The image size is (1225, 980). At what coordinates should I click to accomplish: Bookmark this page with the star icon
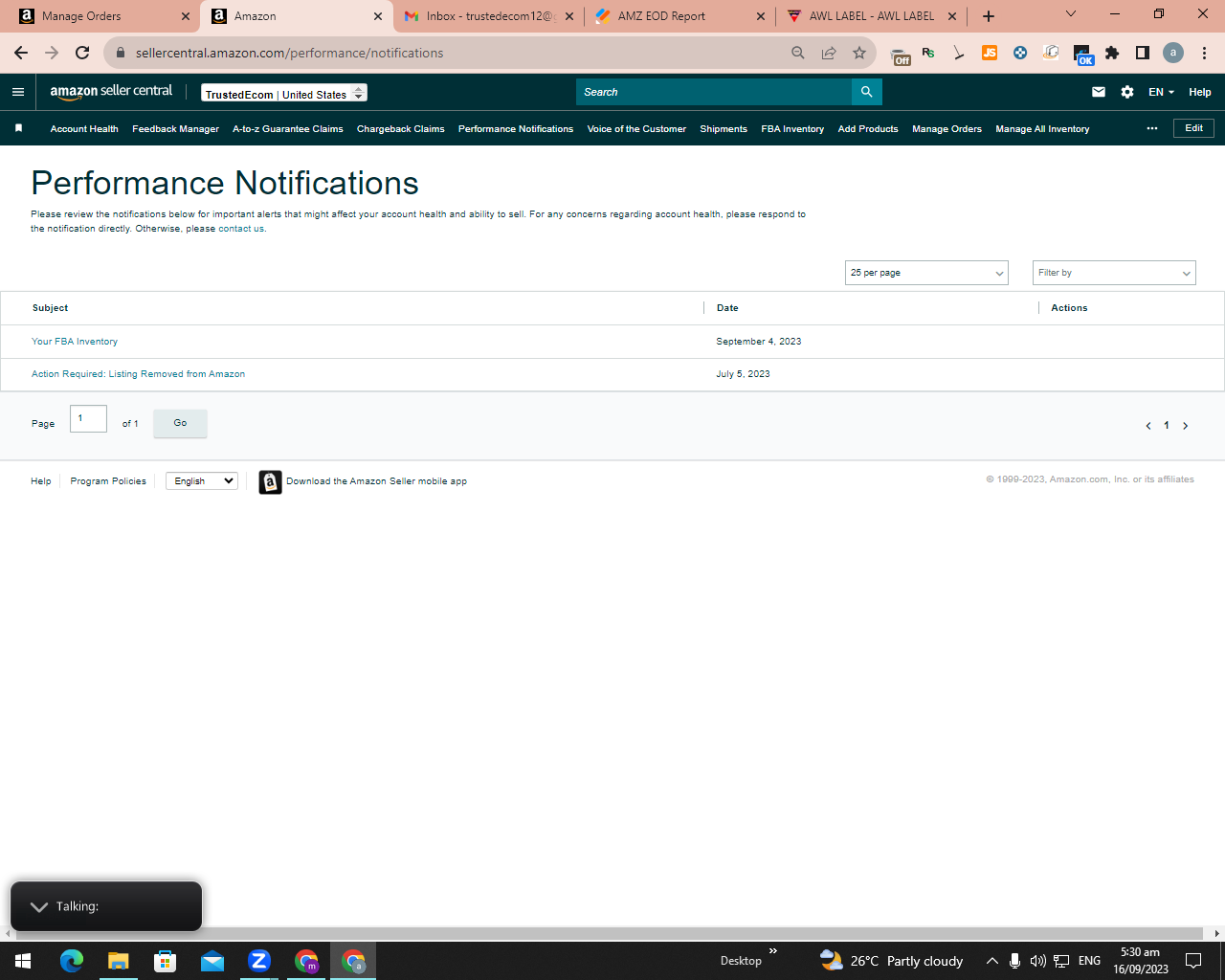coord(859,53)
